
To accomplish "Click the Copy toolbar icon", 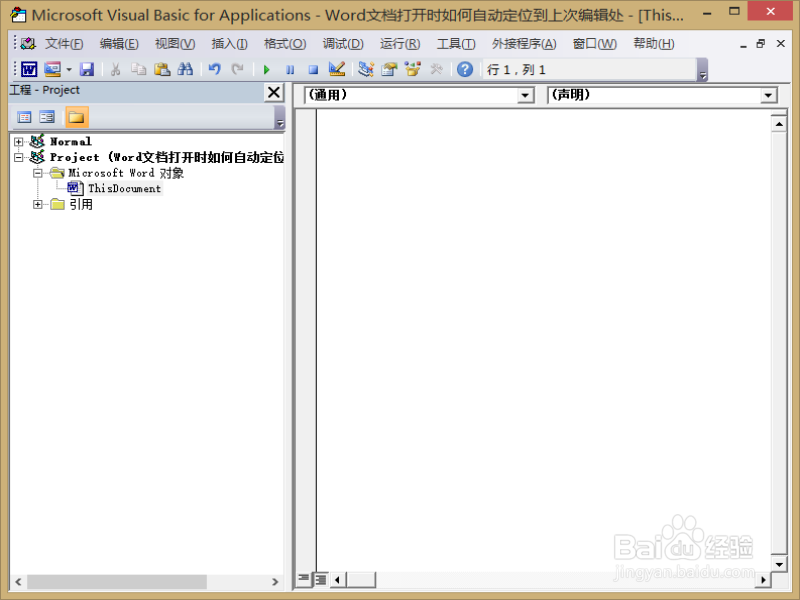I will pyautogui.click(x=138, y=69).
